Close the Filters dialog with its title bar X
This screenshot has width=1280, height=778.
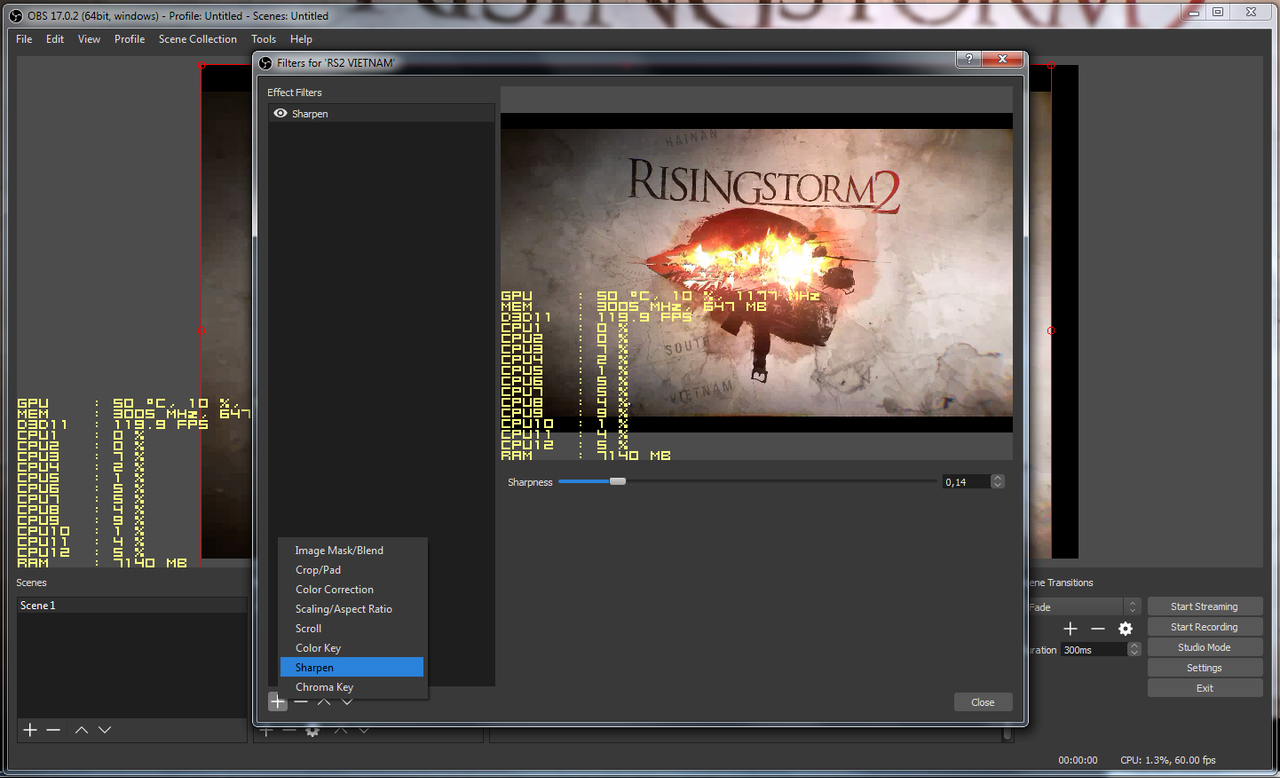coord(1003,60)
